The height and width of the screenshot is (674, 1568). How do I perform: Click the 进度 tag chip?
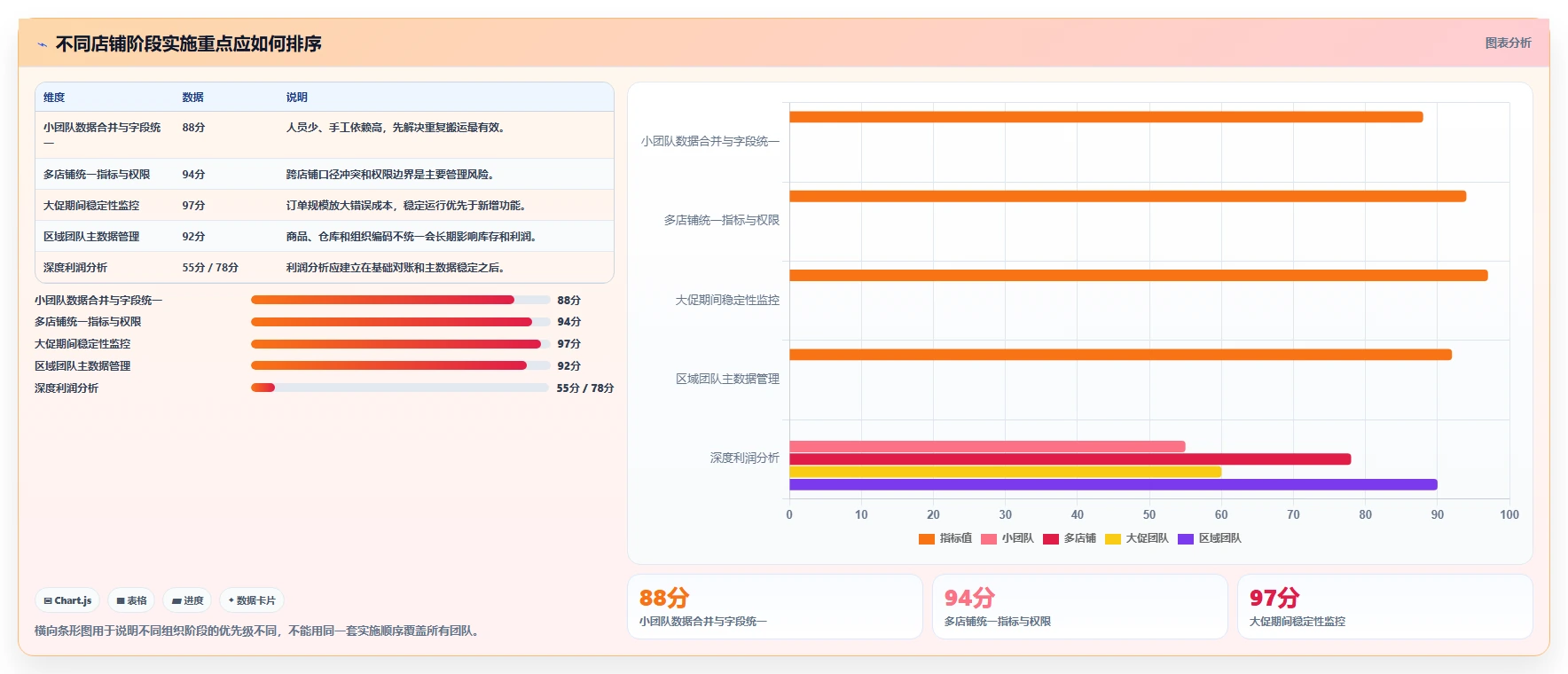(187, 600)
